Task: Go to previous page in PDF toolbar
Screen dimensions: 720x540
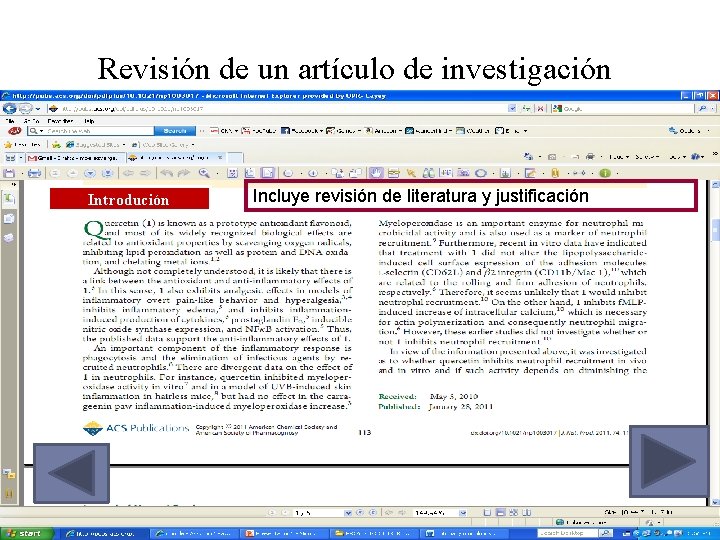Action: coord(72,173)
